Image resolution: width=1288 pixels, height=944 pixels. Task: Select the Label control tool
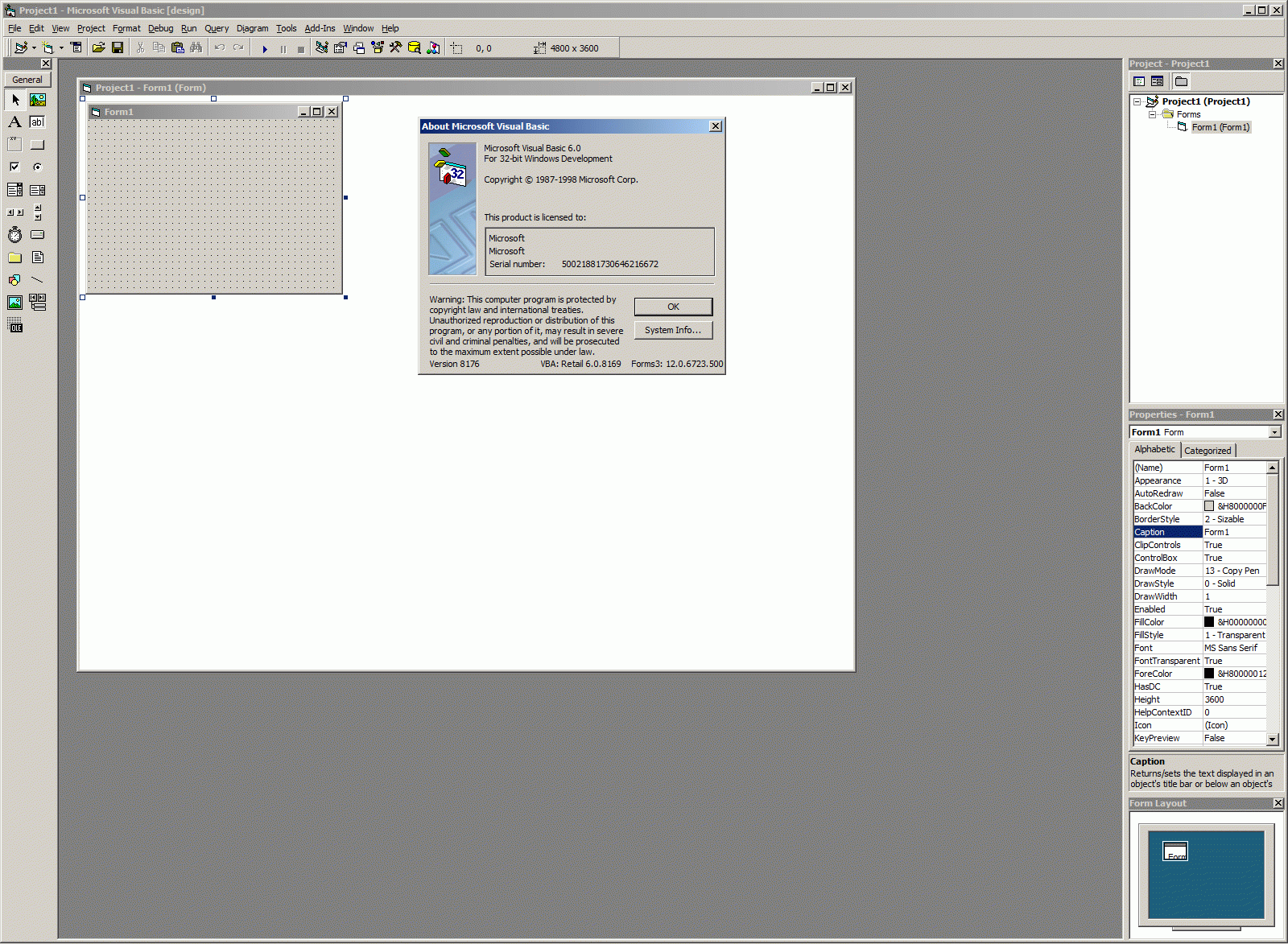15,122
